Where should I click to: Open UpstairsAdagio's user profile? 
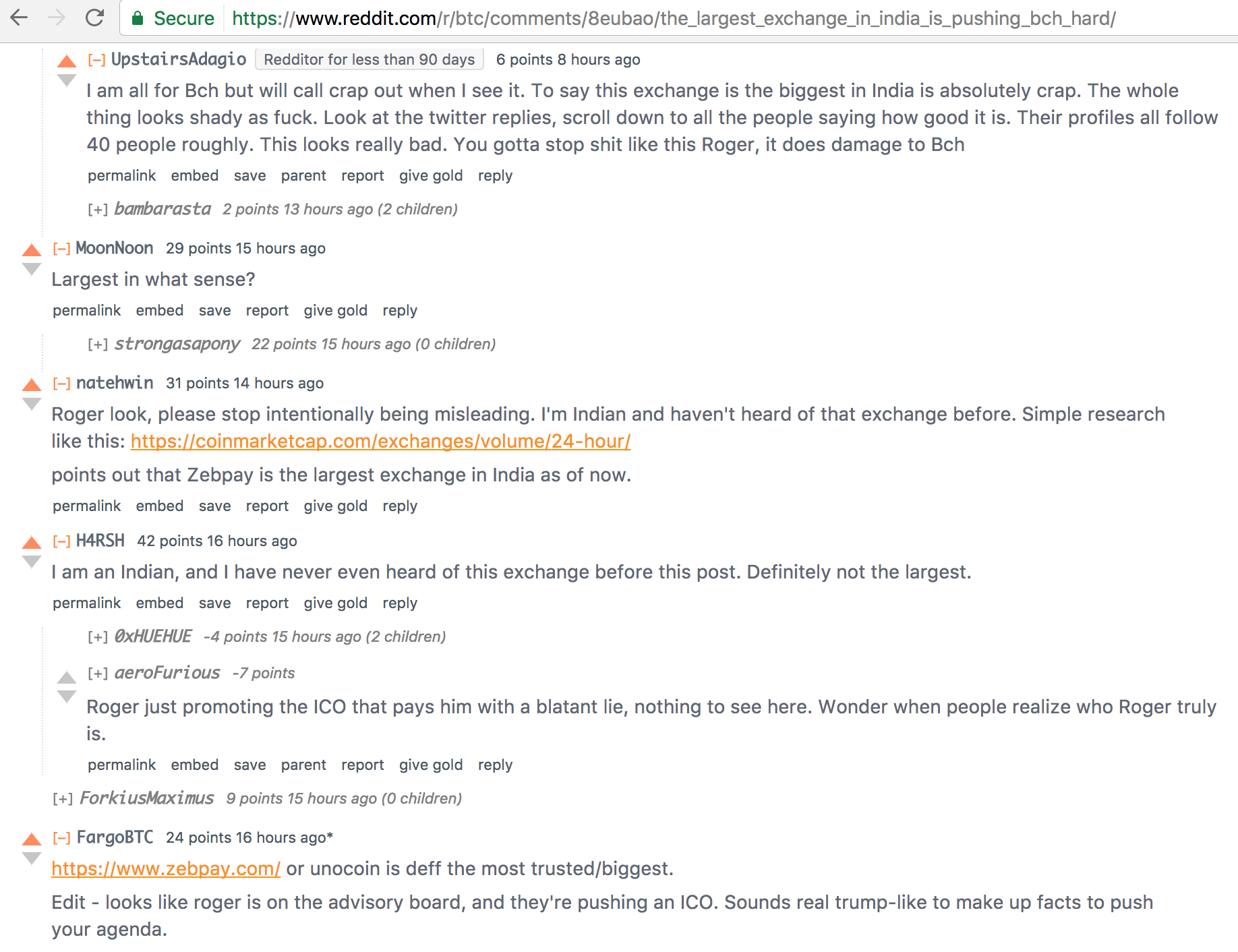(x=179, y=59)
